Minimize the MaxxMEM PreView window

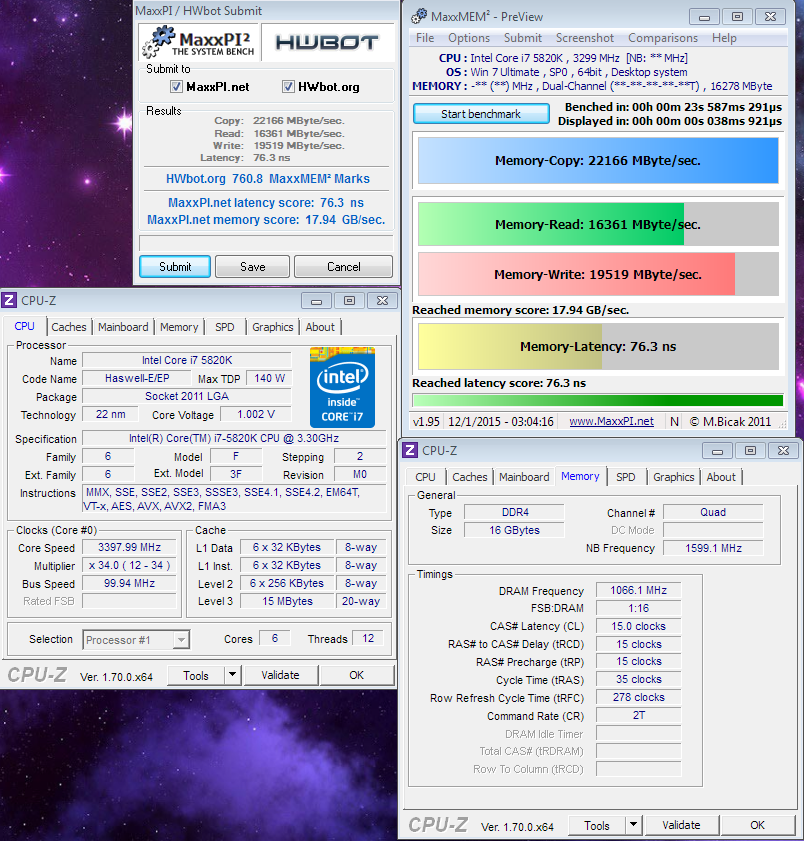pyautogui.click(x=704, y=17)
